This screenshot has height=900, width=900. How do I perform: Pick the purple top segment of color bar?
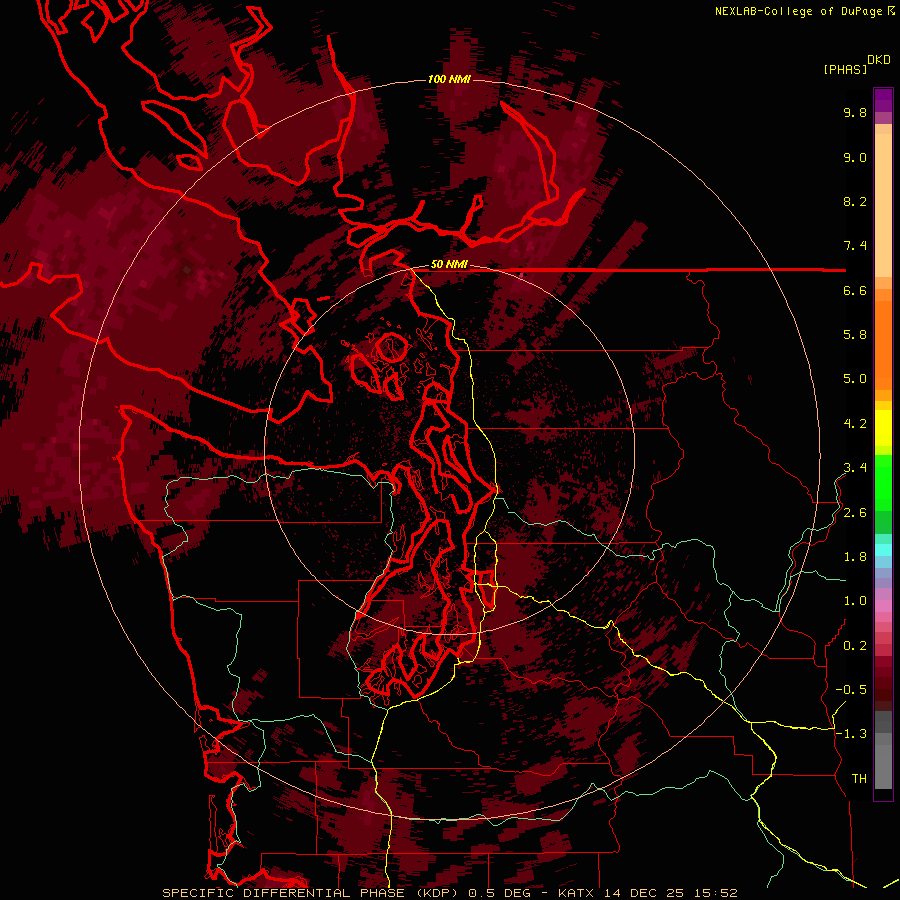click(883, 100)
